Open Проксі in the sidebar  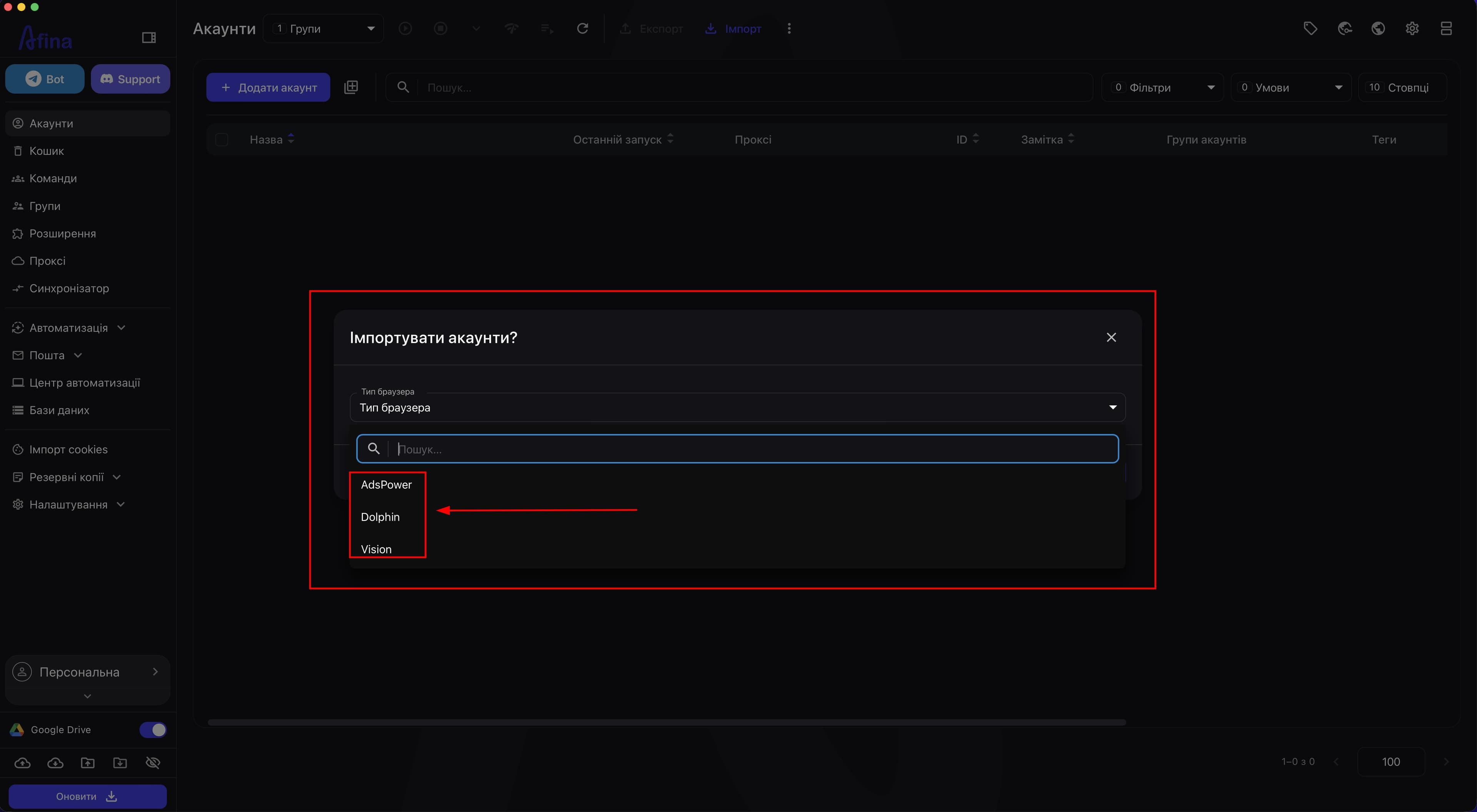(88, 261)
